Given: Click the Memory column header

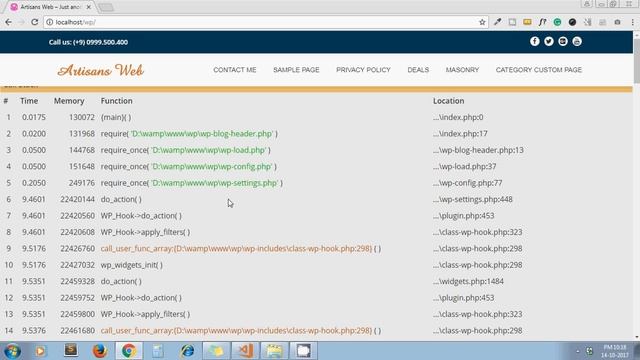Looking at the screenshot, I should click(69, 101).
